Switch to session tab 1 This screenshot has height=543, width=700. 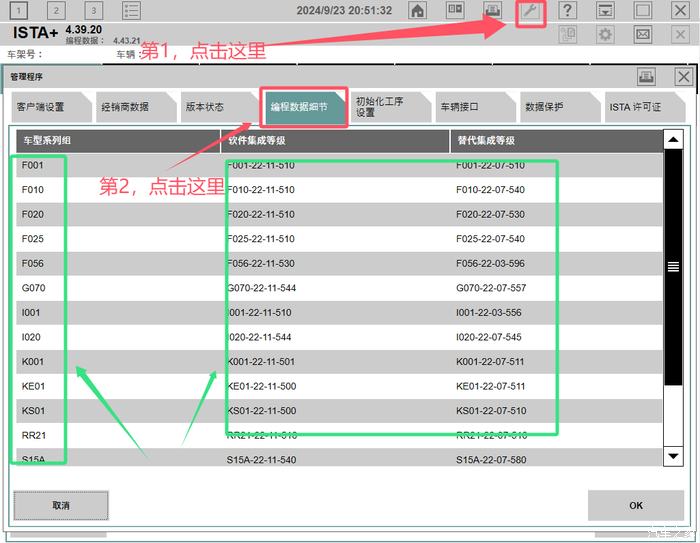click(19, 11)
